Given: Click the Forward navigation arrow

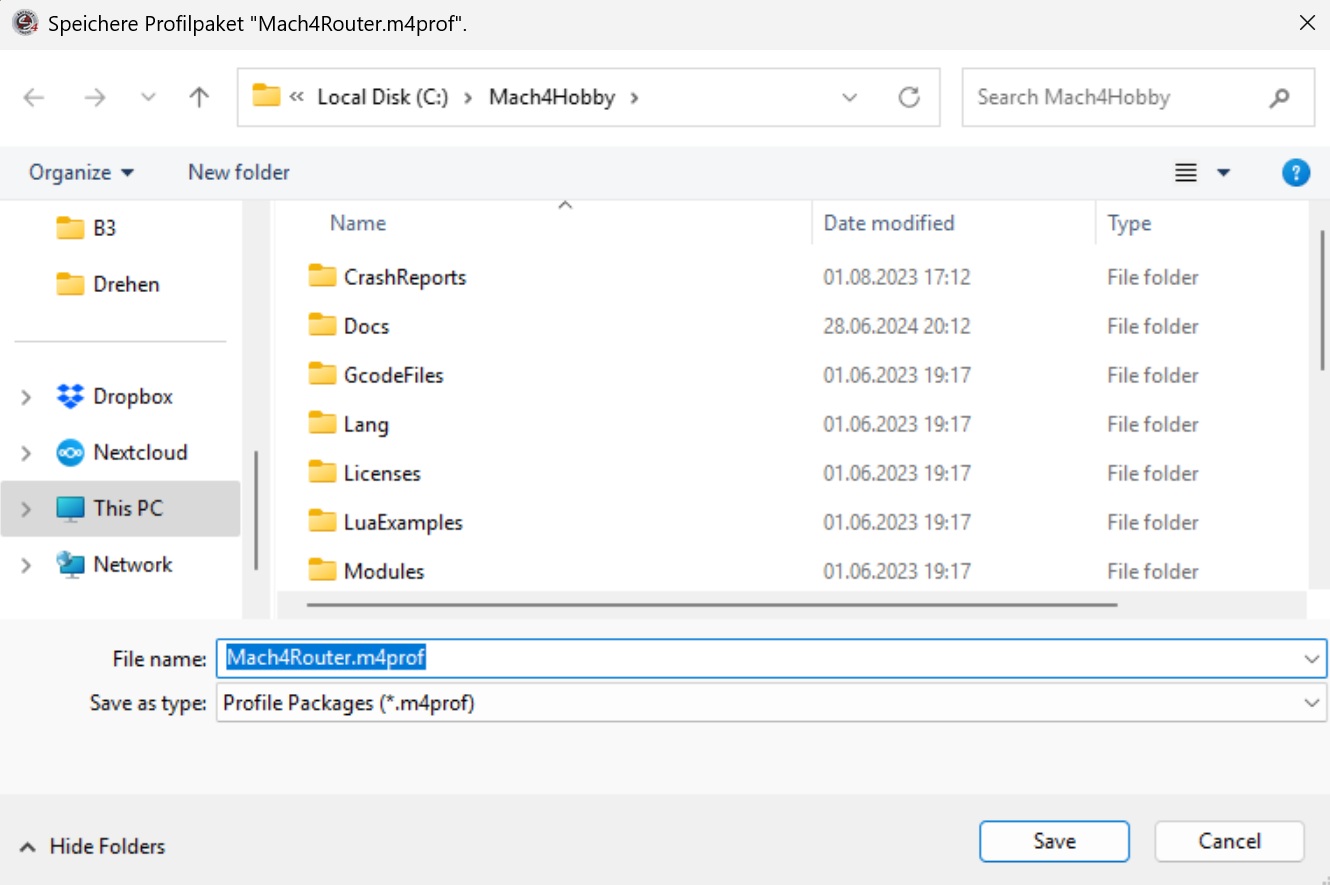Looking at the screenshot, I should (x=95, y=97).
